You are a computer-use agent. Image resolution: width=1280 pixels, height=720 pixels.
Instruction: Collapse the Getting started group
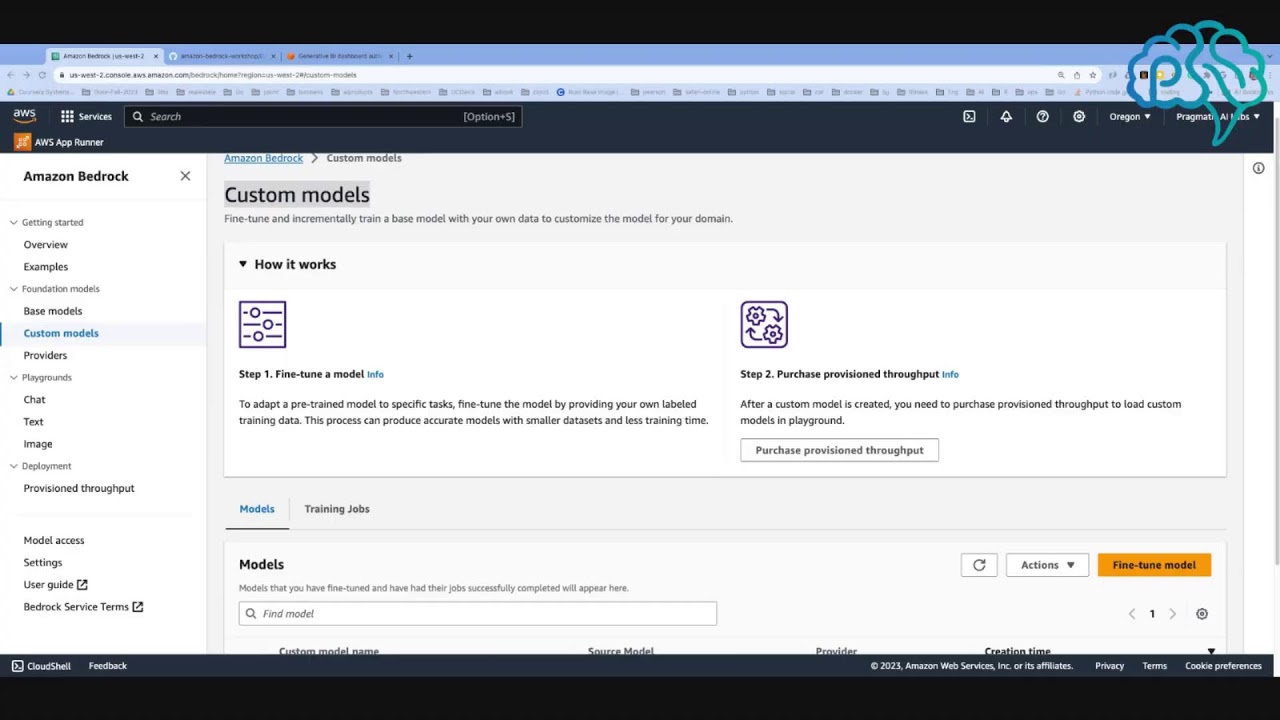pos(14,222)
